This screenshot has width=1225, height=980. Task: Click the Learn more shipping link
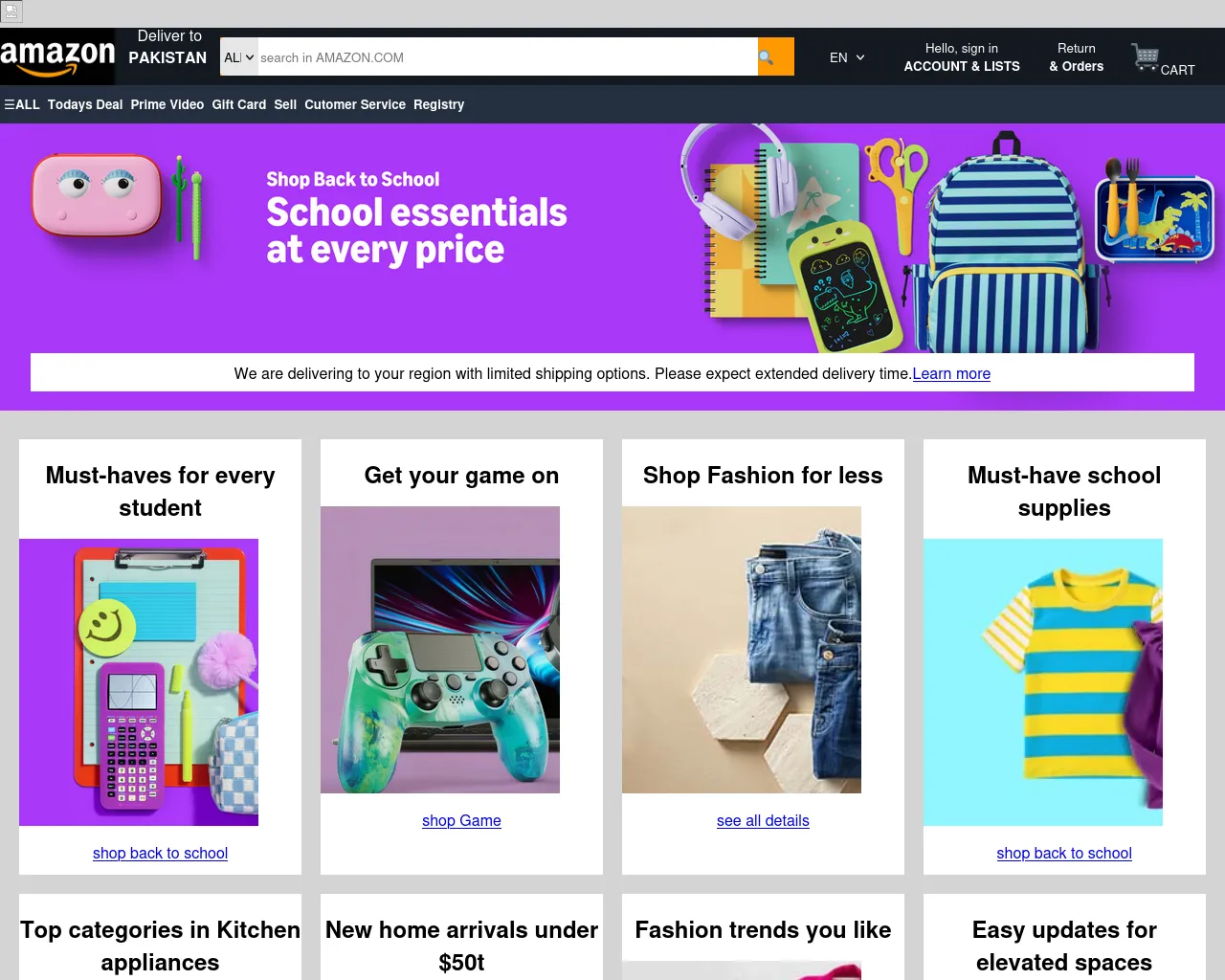951,373
